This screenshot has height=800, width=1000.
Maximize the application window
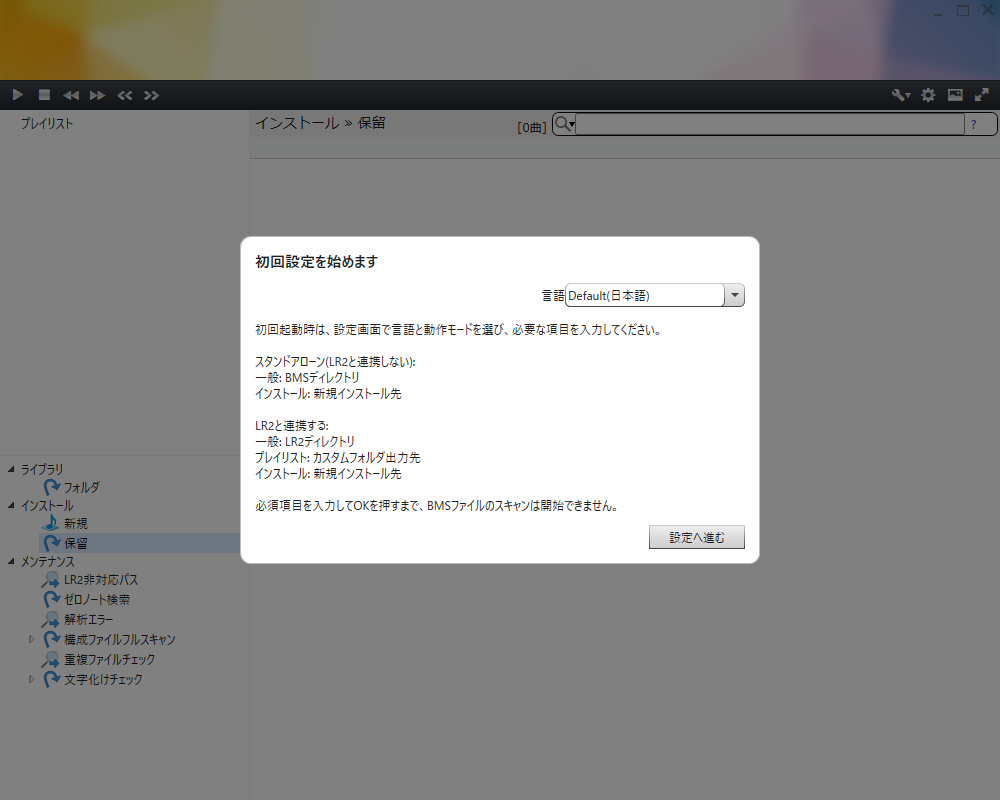(x=963, y=11)
